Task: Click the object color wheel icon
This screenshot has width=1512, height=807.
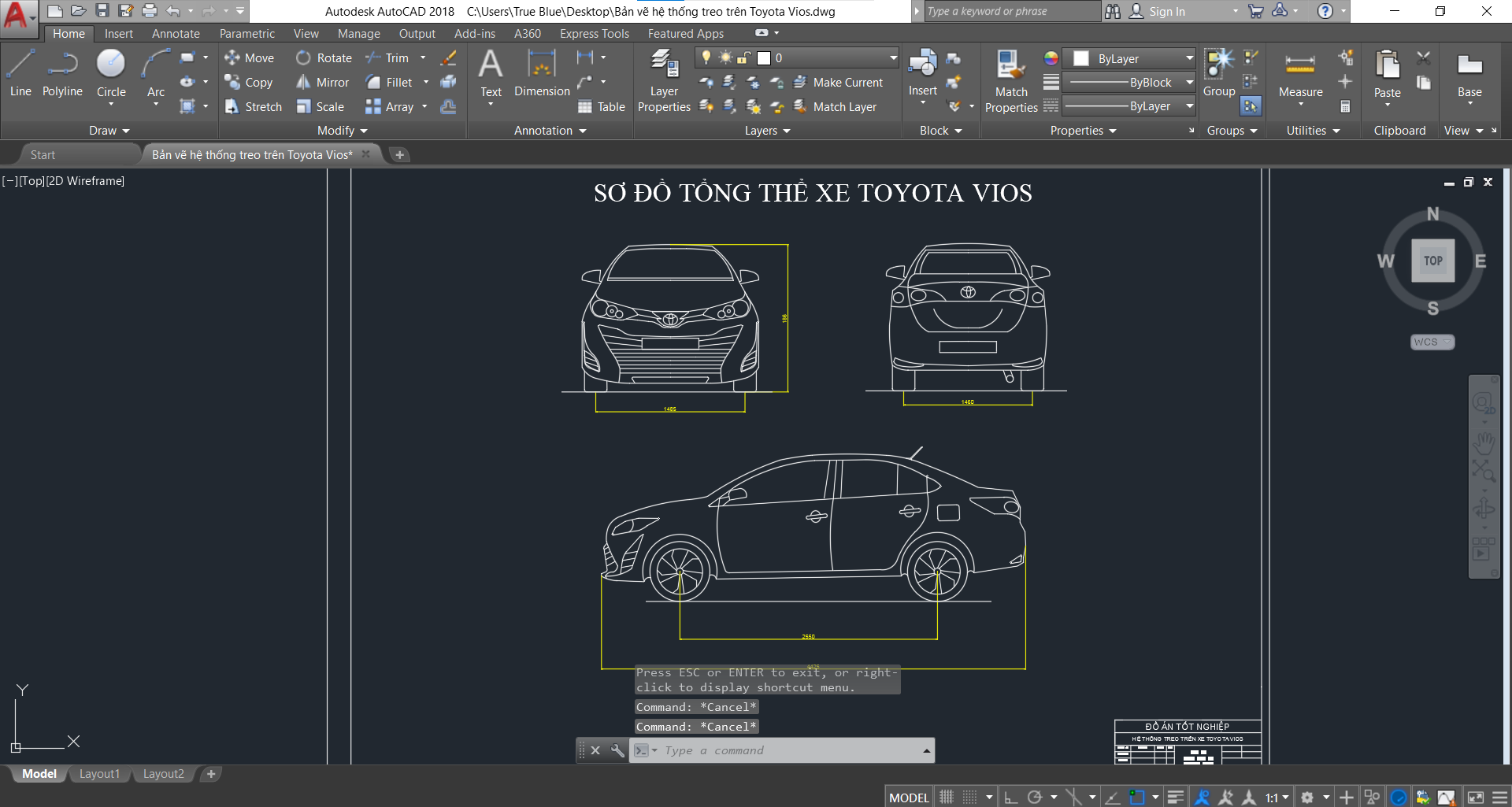Action: tap(1051, 58)
